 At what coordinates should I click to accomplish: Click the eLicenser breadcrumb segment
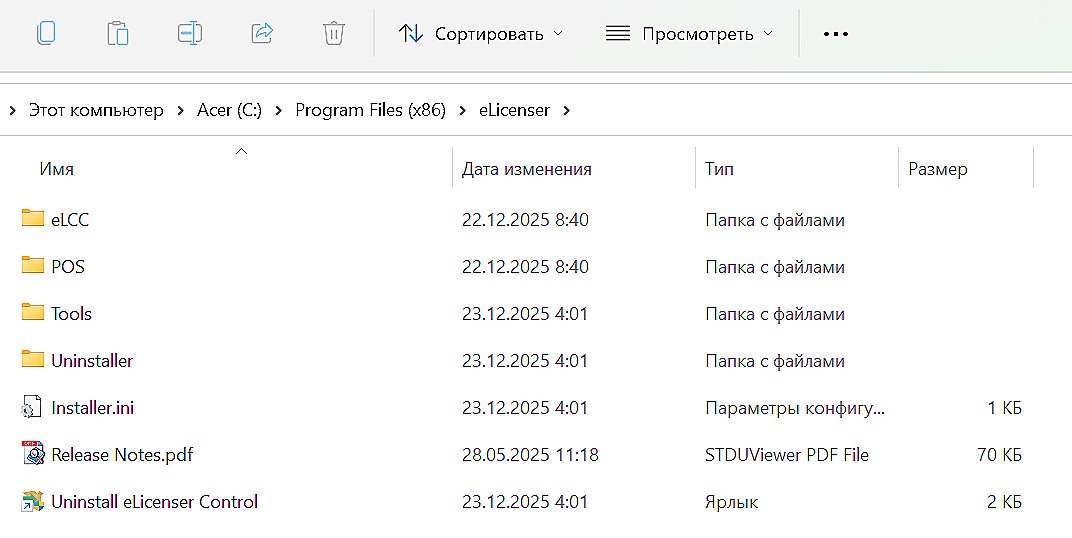coord(514,110)
